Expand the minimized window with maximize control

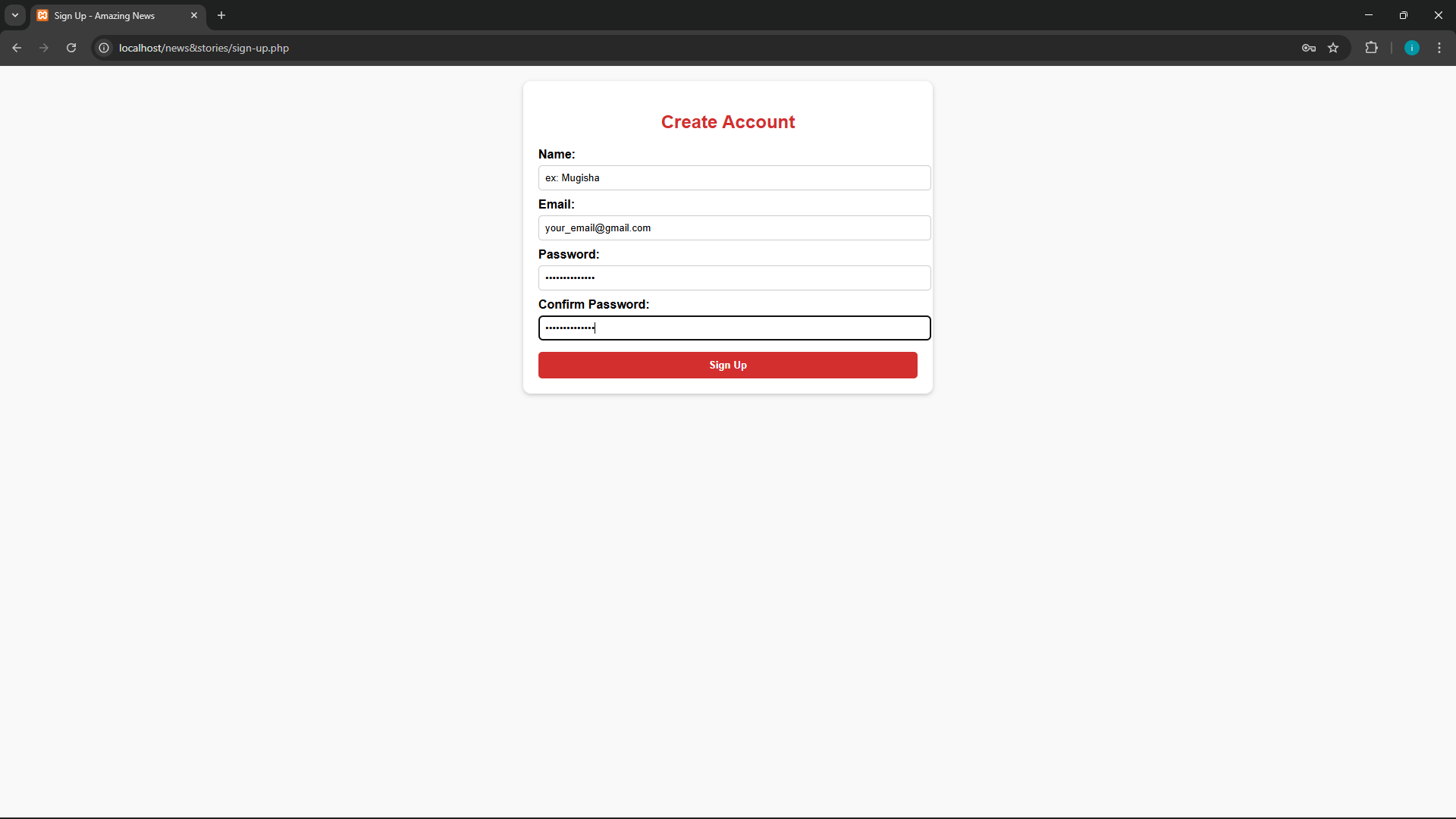(x=1404, y=15)
